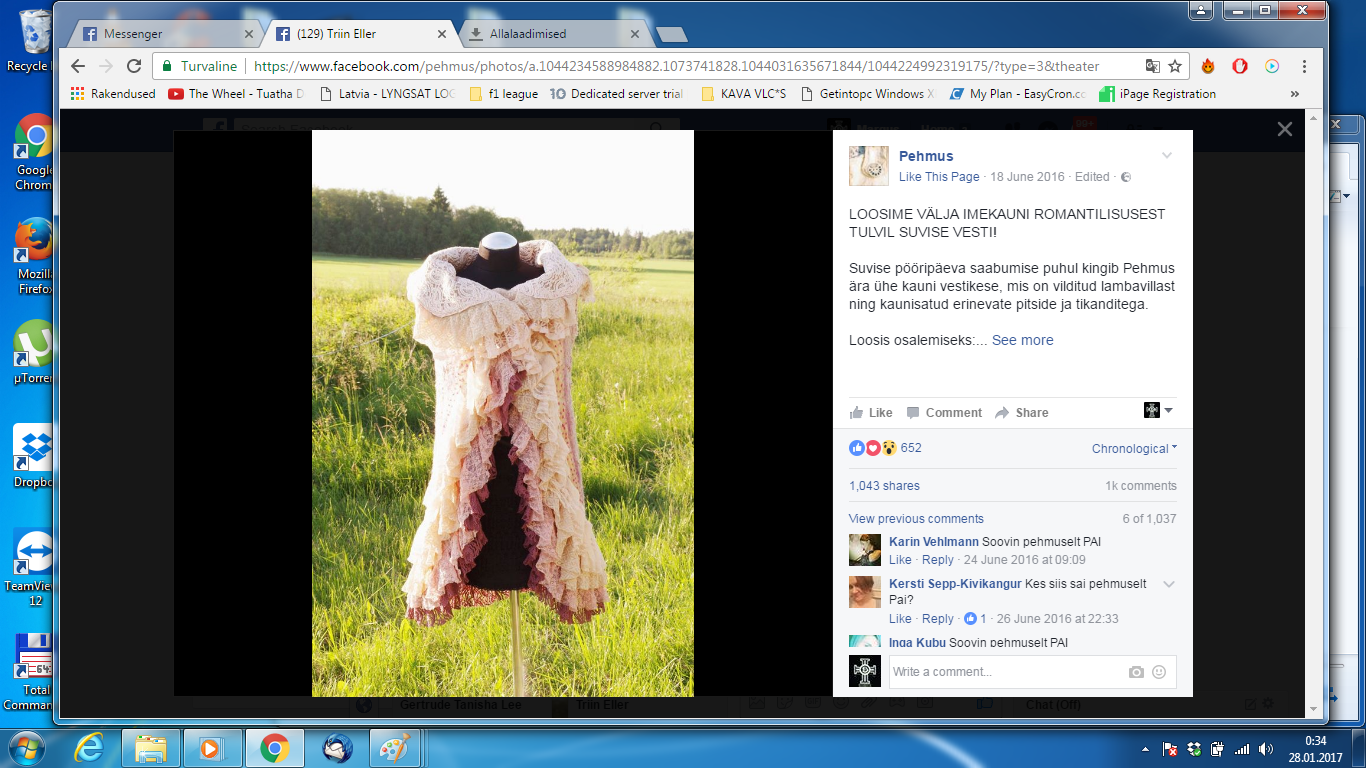Reply to Kersti Sepp-Kivikangur's comment

click(938, 619)
